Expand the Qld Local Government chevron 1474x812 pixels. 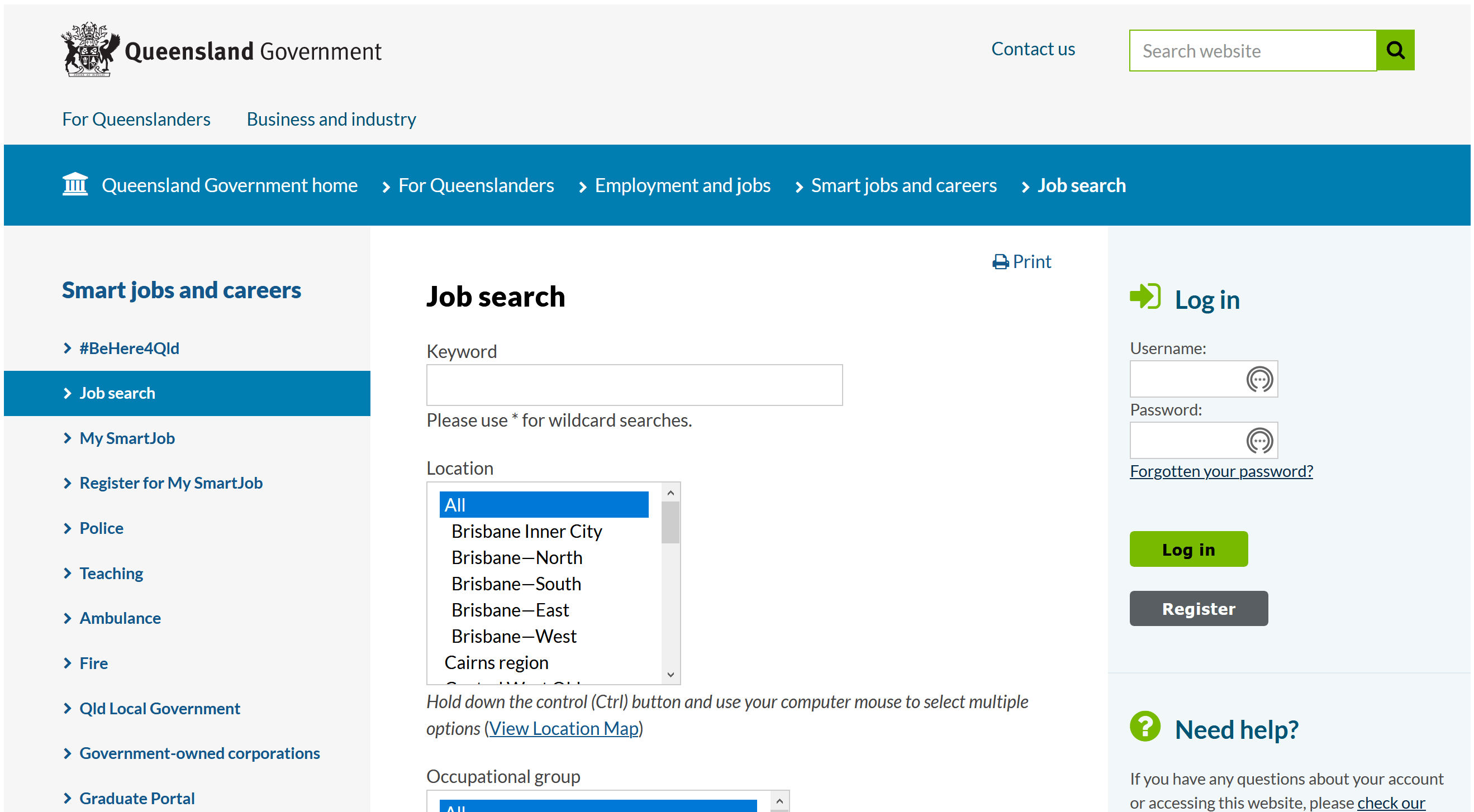click(67, 708)
